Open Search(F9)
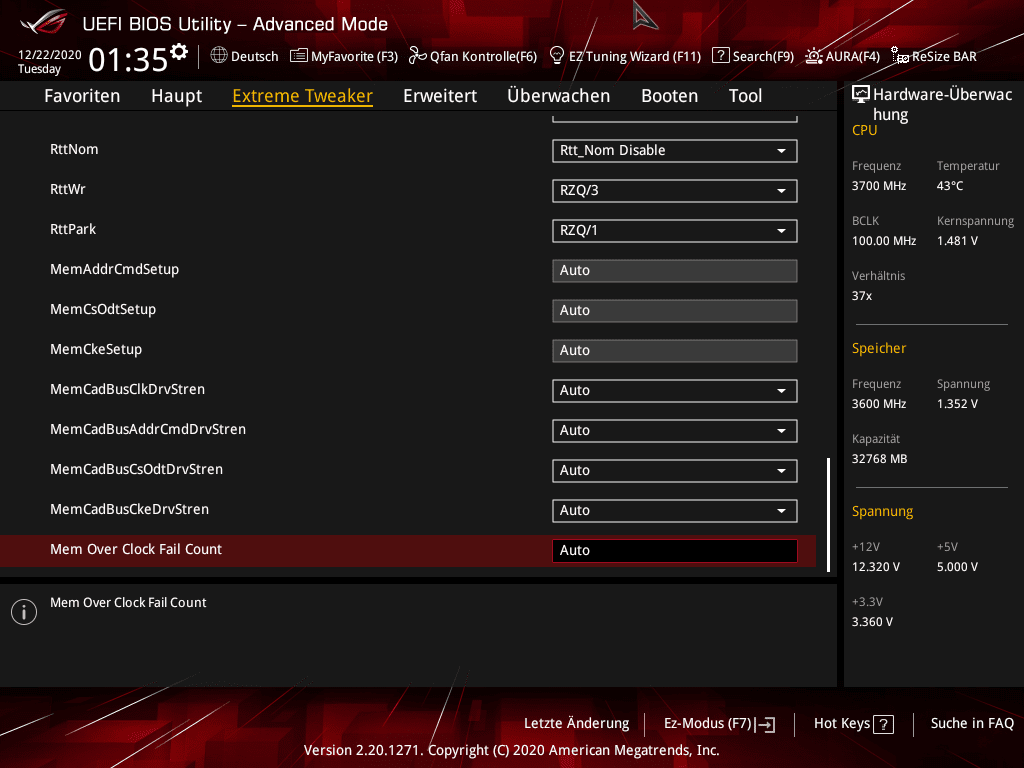This screenshot has width=1024, height=768. point(763,56)
